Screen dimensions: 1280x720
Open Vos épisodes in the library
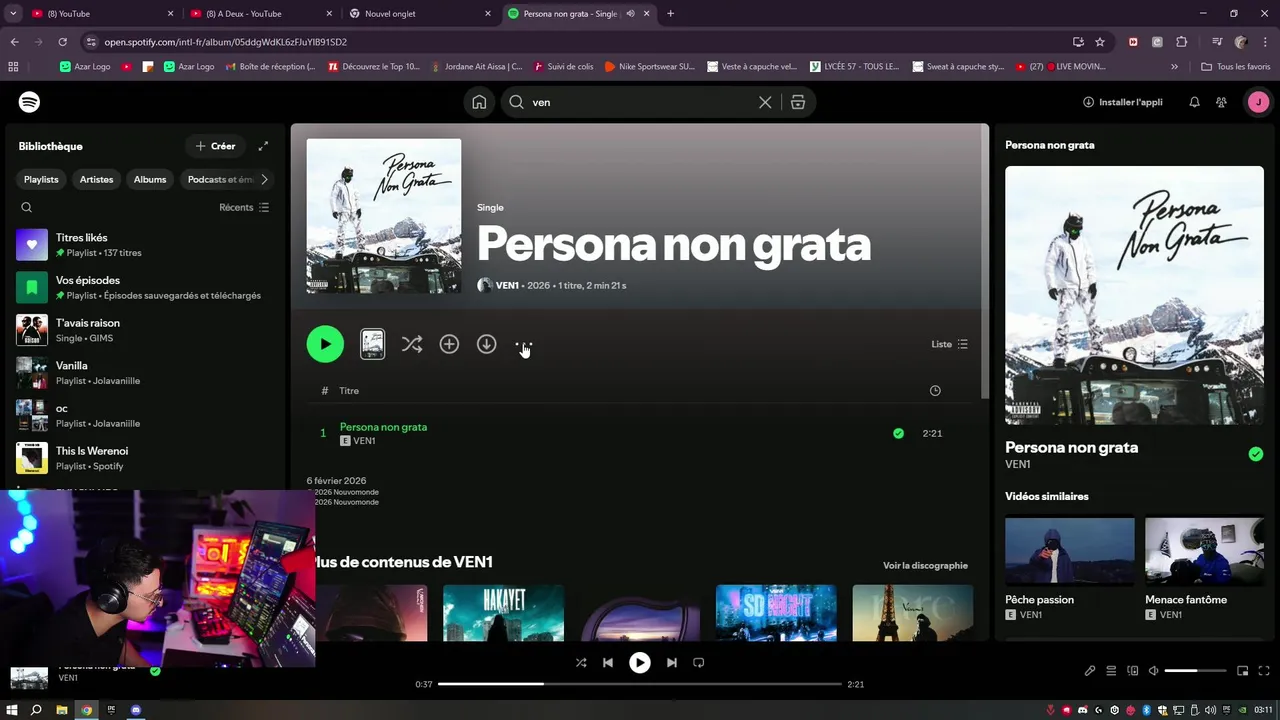point(145,288)
